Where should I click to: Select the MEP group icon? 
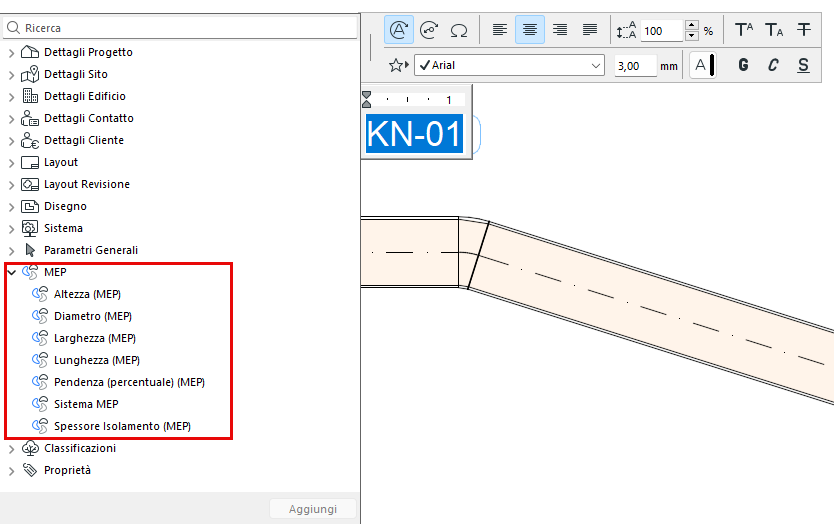point(30,272)
